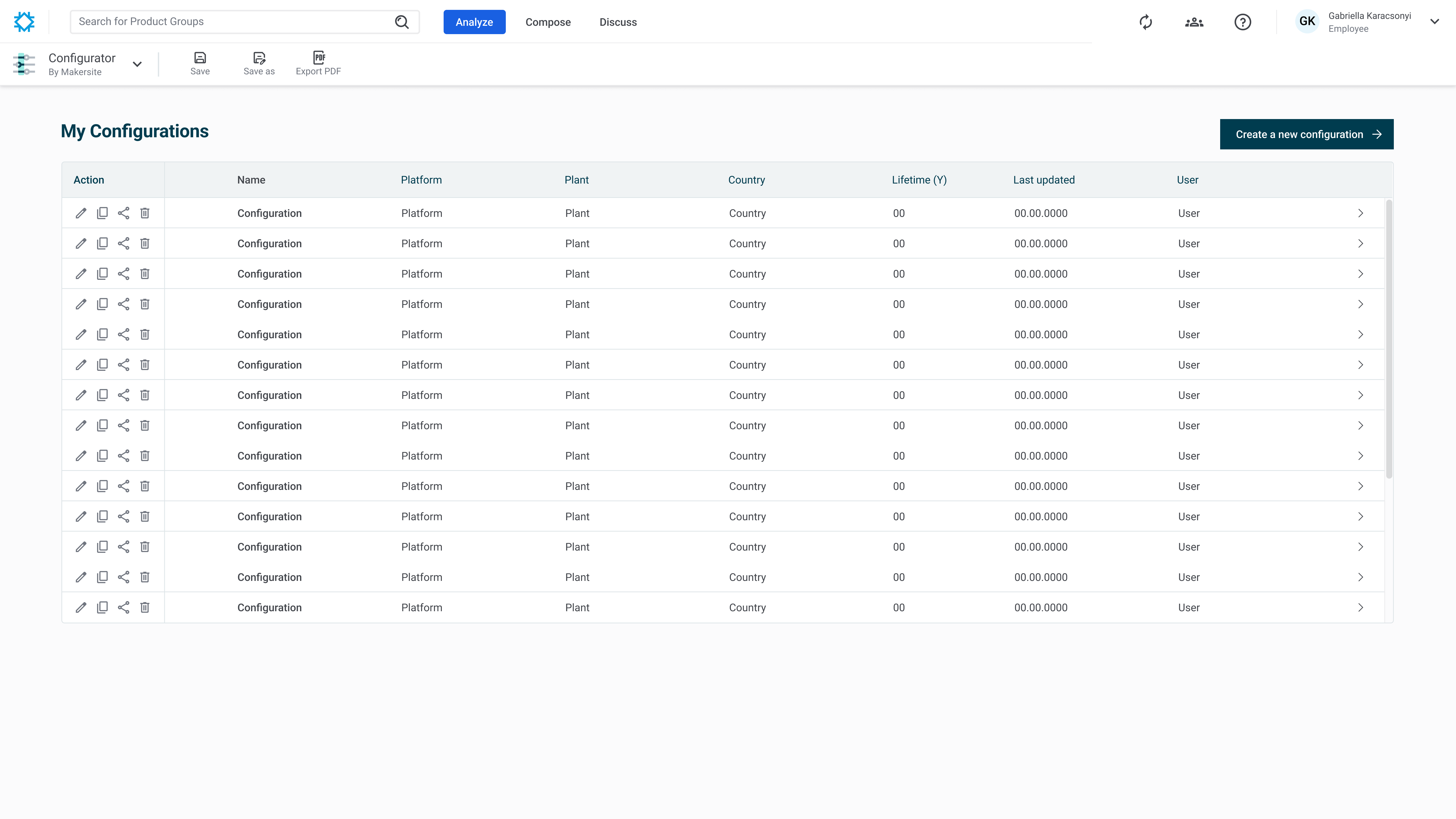Focus the Search for Product Groups field
This screenshot has width=1456, height=819.
click(x=244, y=21)
